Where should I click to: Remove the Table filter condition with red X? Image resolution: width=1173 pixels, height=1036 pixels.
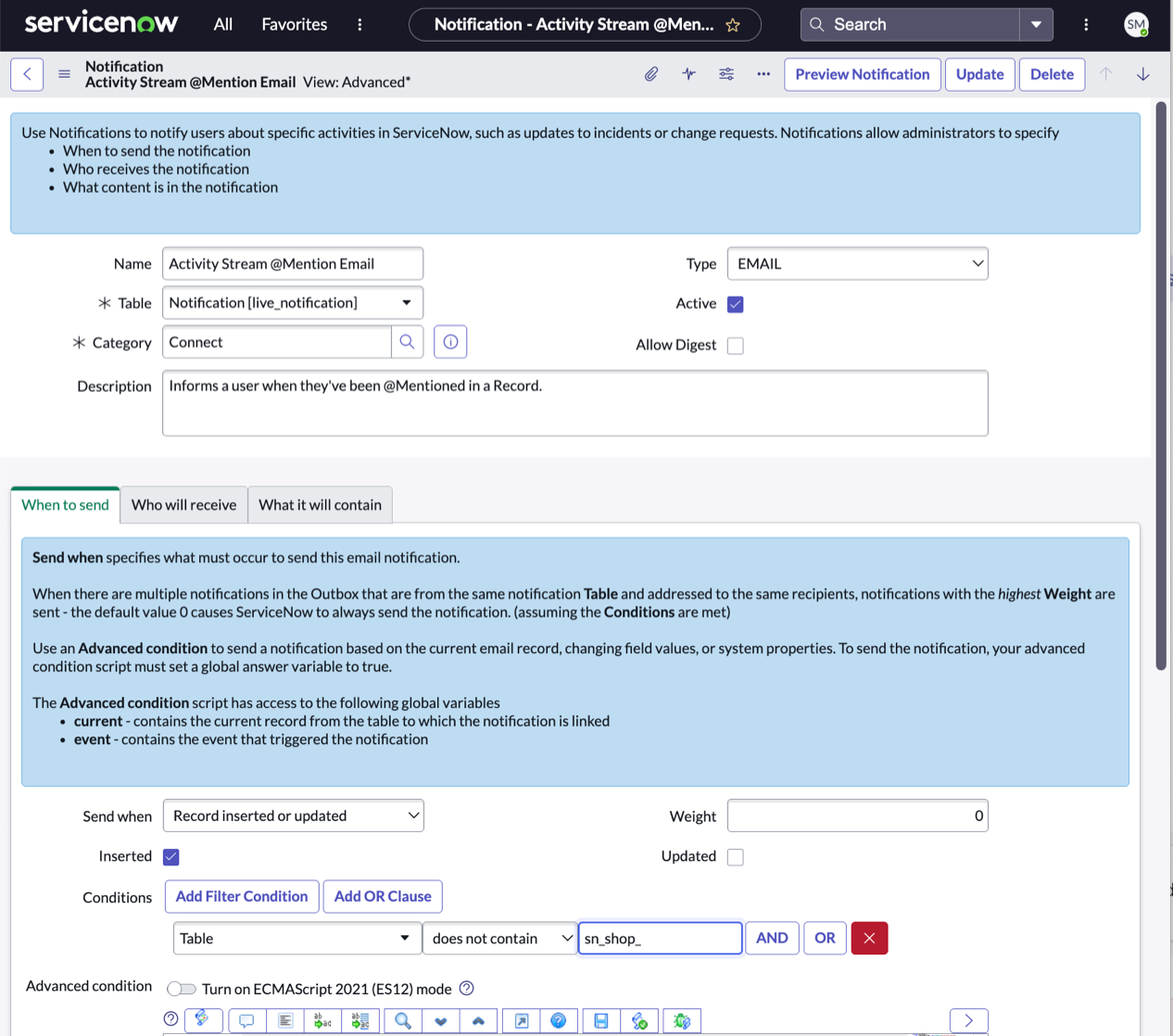point(869,938)
